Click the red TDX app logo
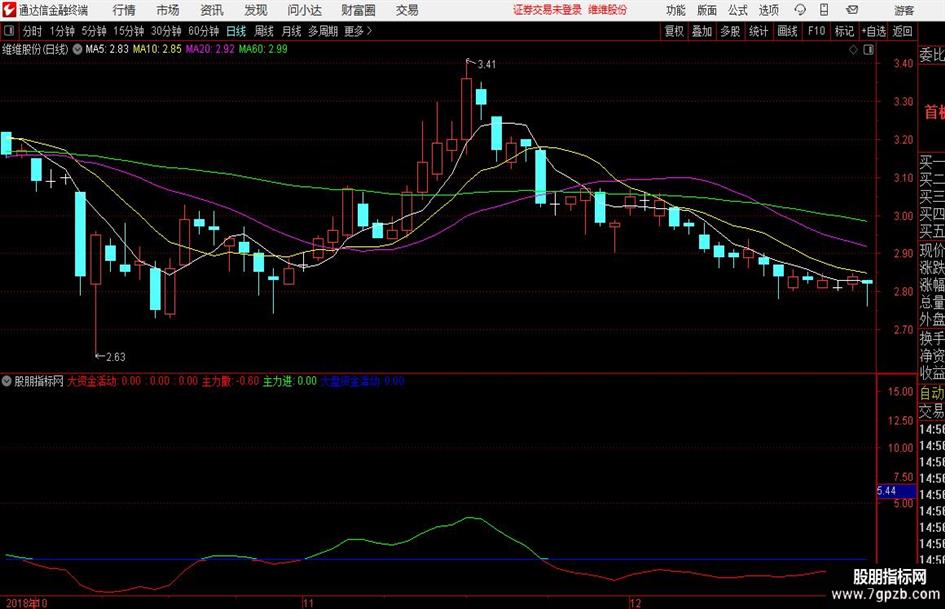Viewport: 945px width, 609px height. 9,10
